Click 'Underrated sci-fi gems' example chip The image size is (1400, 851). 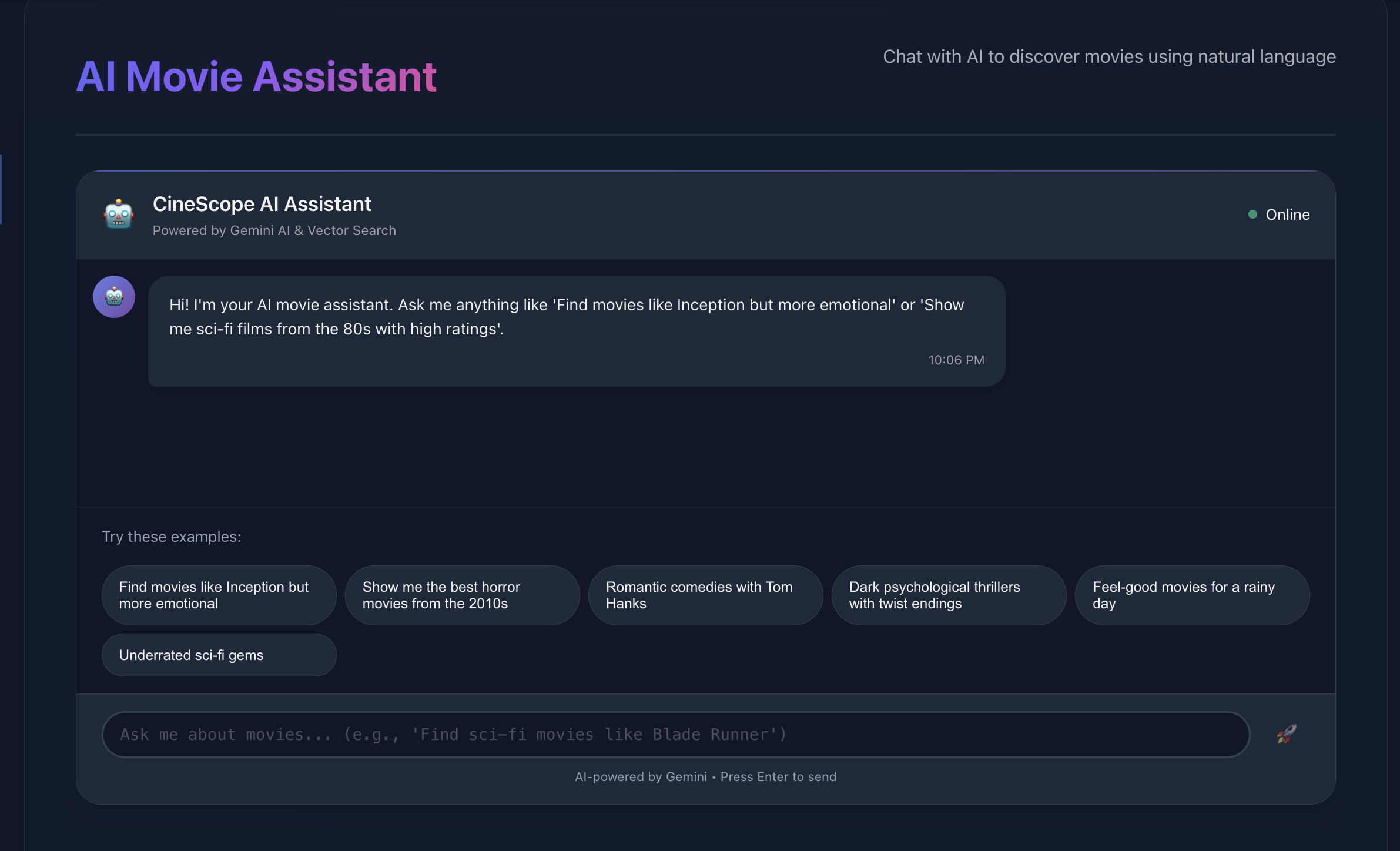point(219,655)
